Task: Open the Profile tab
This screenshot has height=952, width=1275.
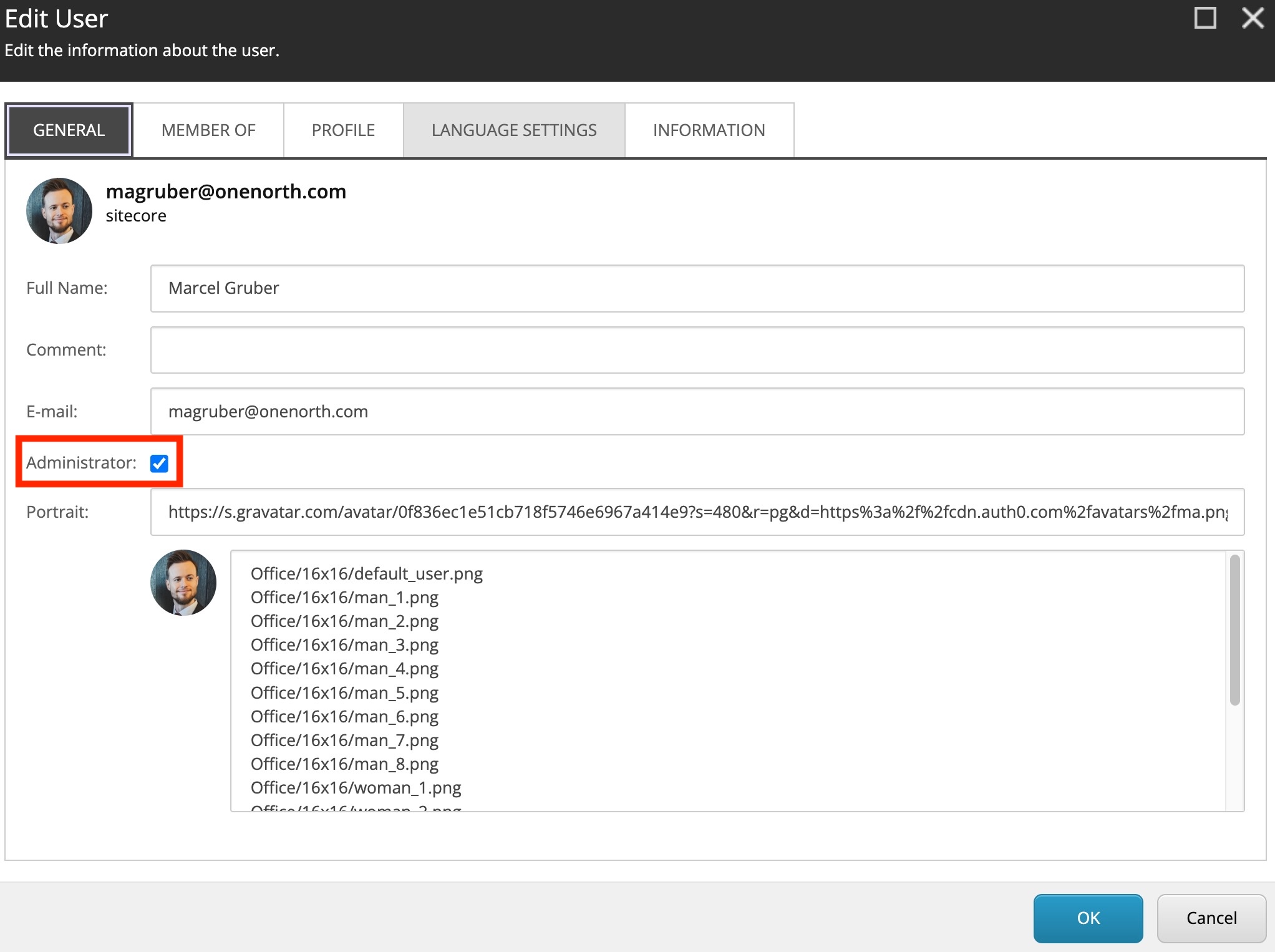Action: click(343, 130)
